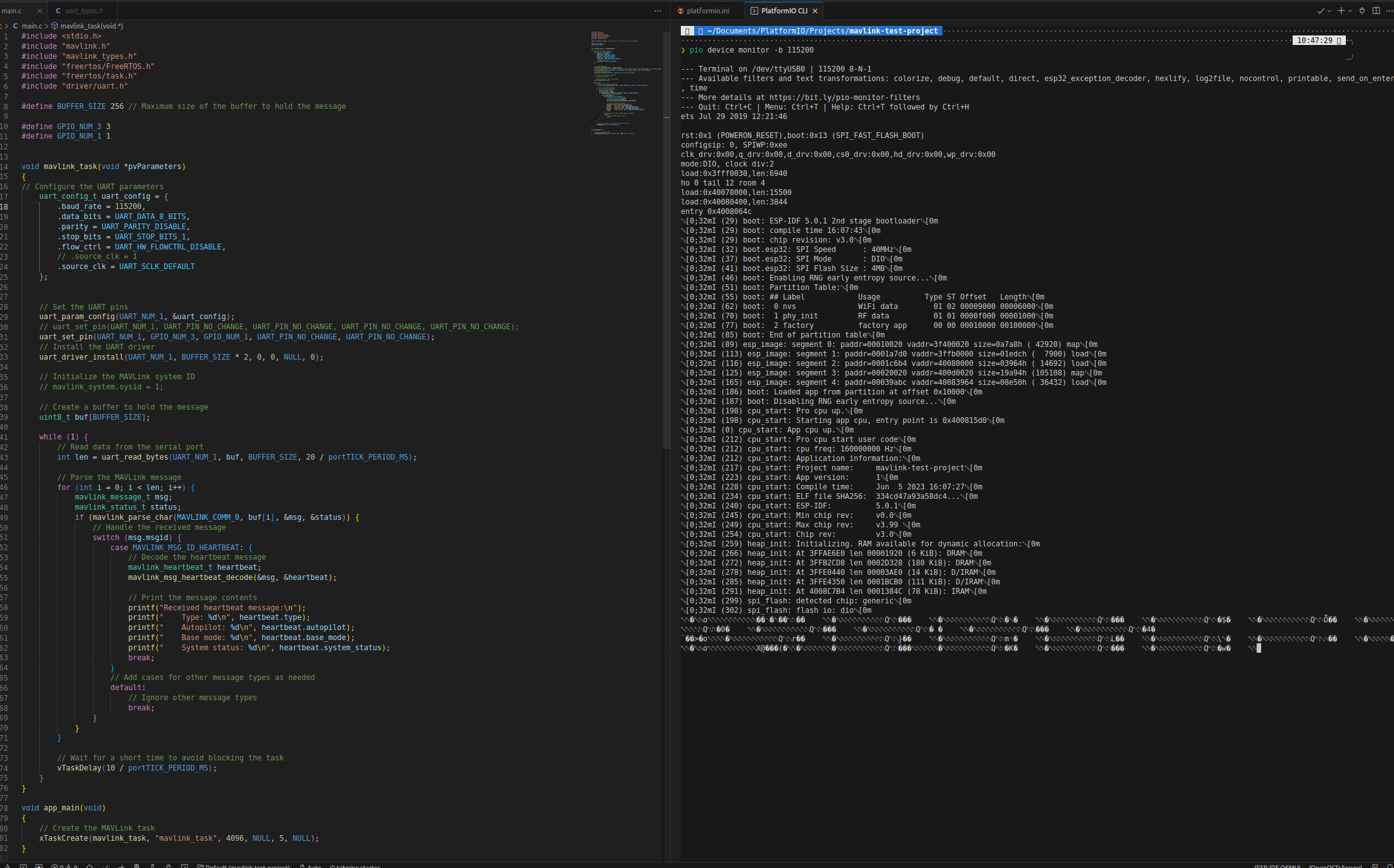Click terminal line 'ESP-IDF 5.0.1 2nd stage bootloader'
Screen dimensions: 1394x868
point(809,221)
